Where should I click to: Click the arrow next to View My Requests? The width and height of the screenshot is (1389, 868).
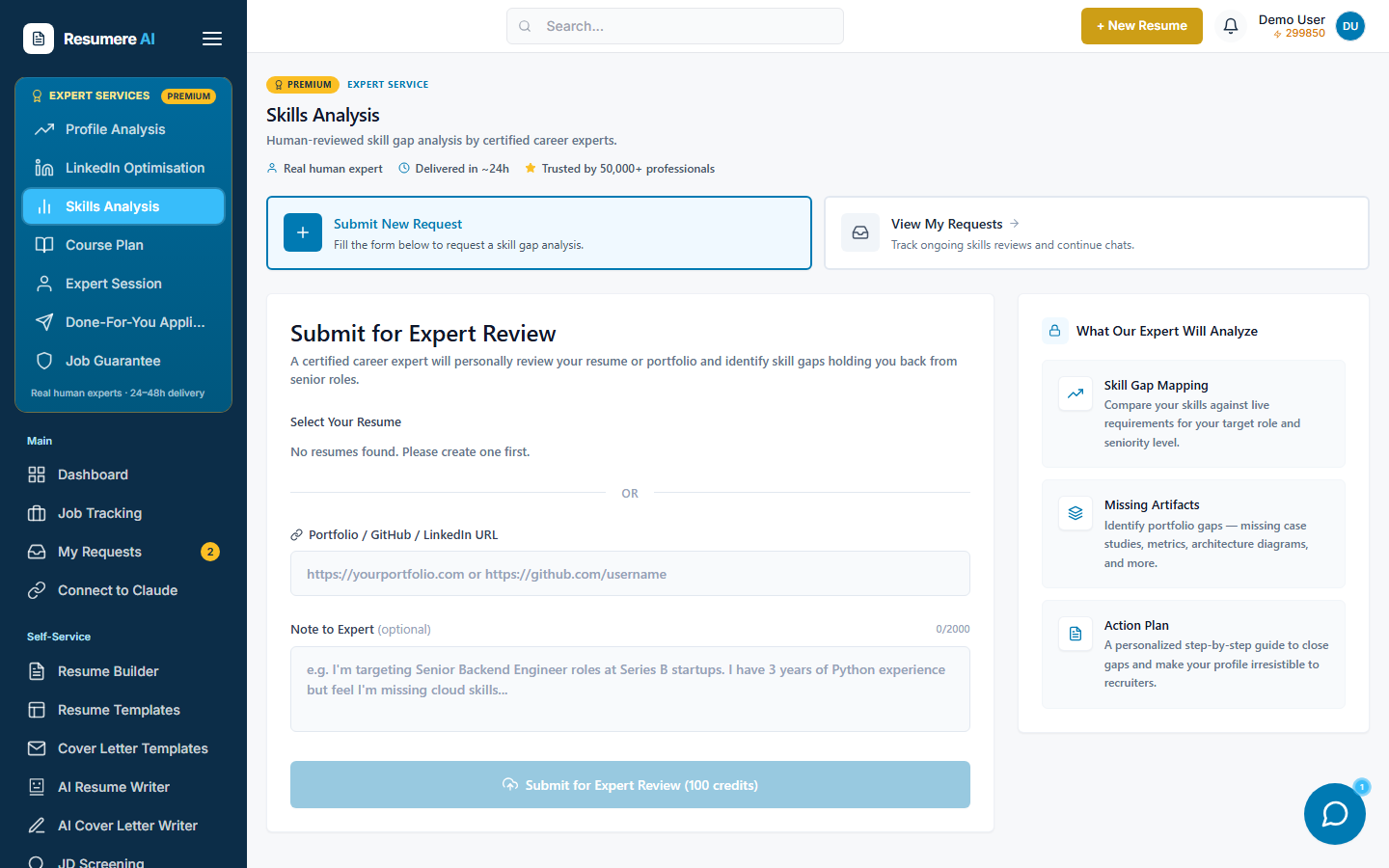pyautogui.click(x=1014, y=224)
